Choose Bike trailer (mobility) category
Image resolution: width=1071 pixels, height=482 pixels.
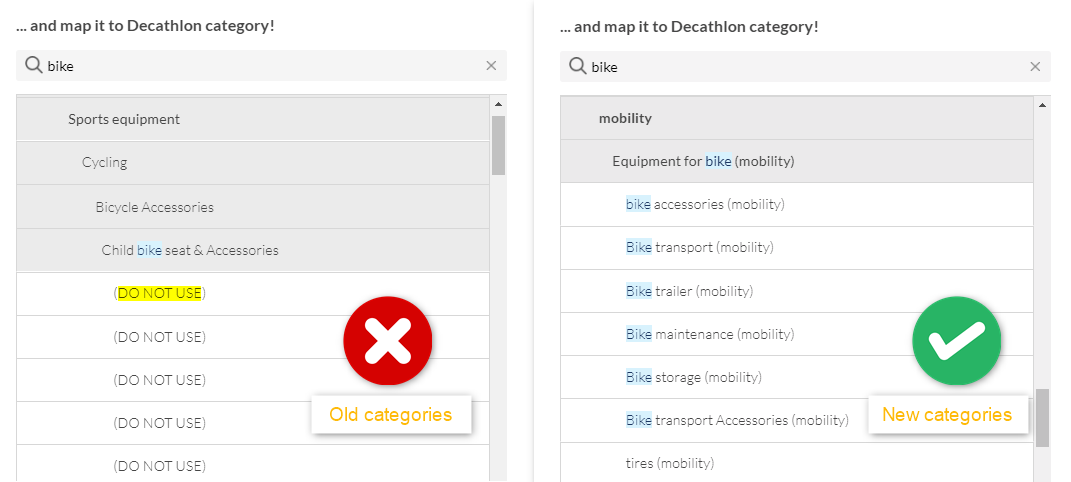tap(689, 291)
